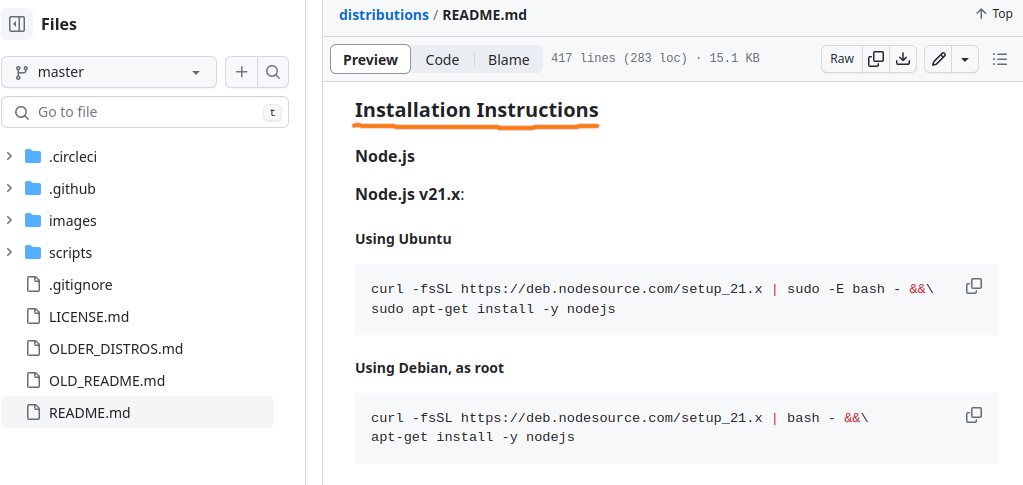
Task: Click the sudo apt-get install code line
Action: point(493,309)
